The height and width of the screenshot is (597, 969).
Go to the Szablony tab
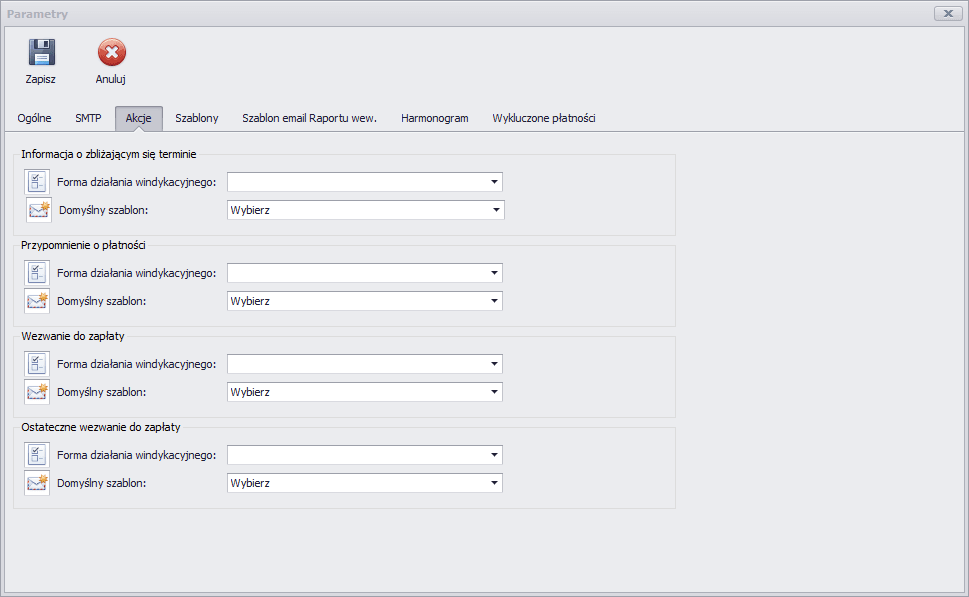coord(197,118)
